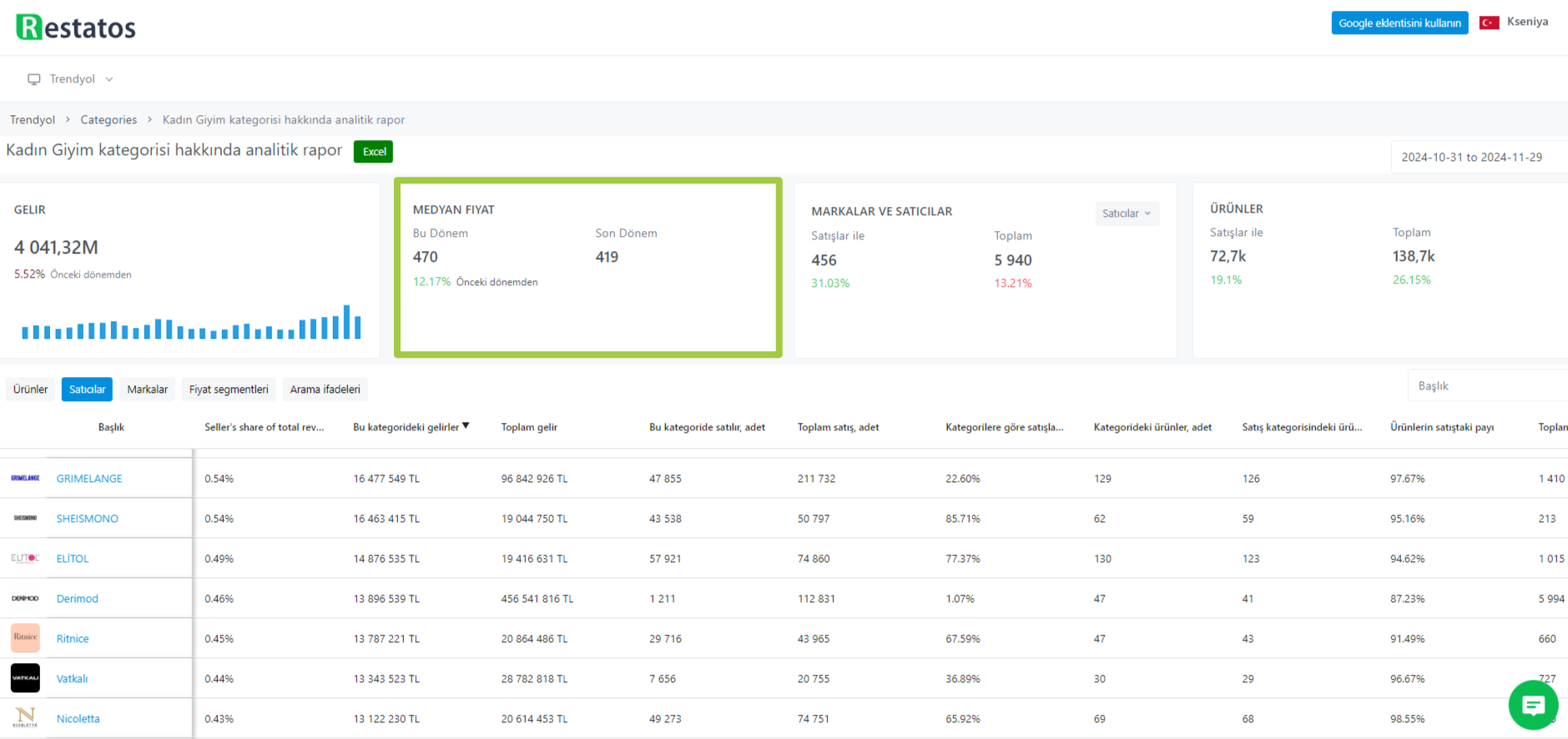This screenshot has width=1568, height=739.
Task: Click sellers total value 5 940
Action: pyautogui.click(x=1013, y=260)
